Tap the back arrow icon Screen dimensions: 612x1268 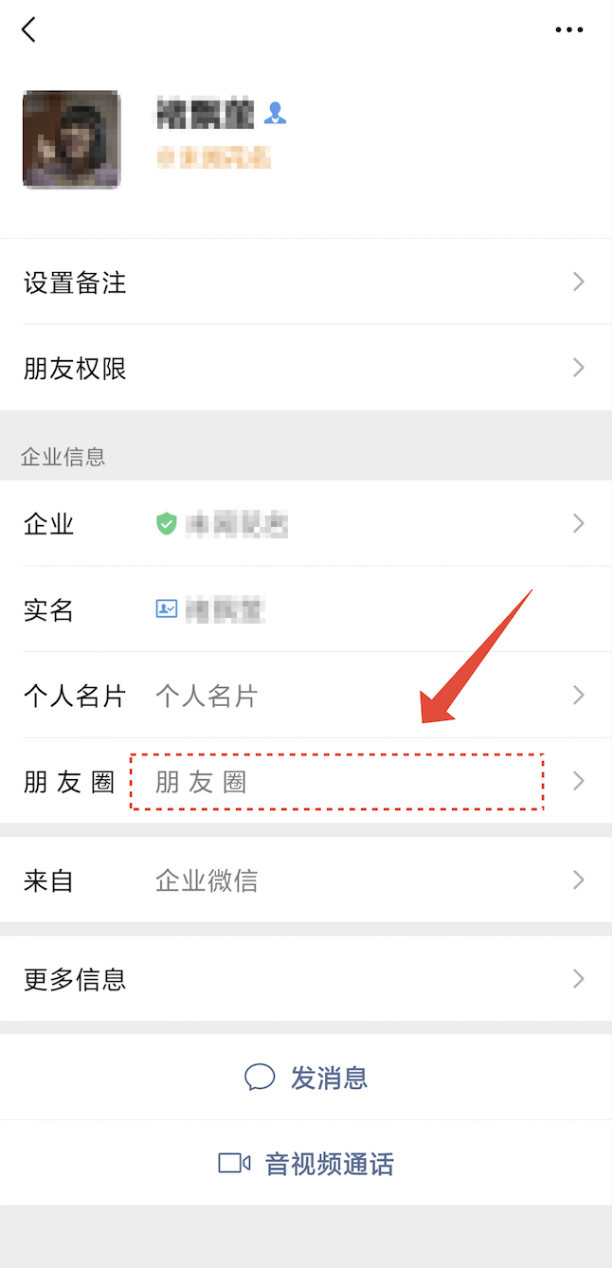(29, 30)
